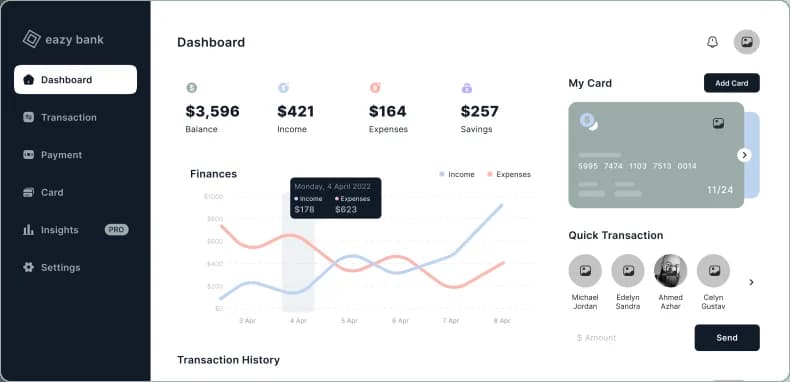Click the Add Card button
This screenshot has height=382, width=790.
[732, 83]
